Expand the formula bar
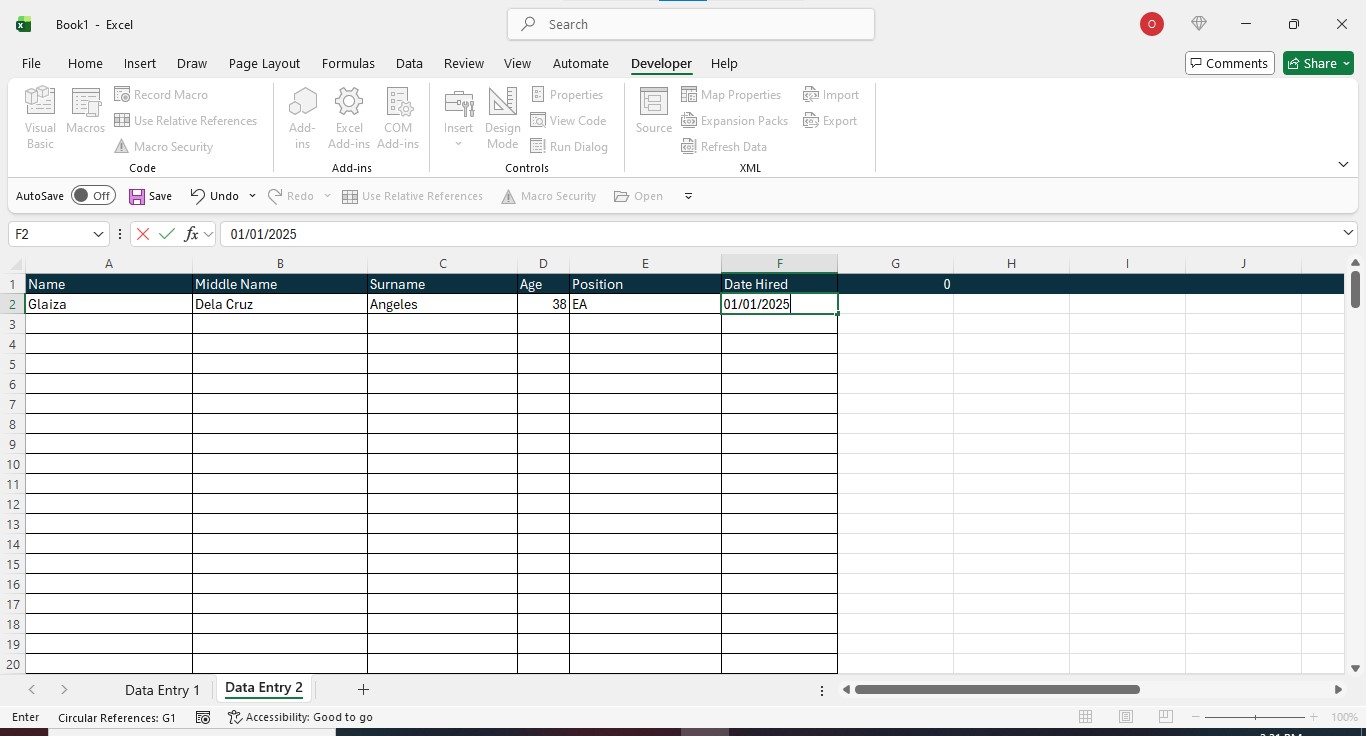This screenshot has height=736, width=1366. coord(1348,234)
